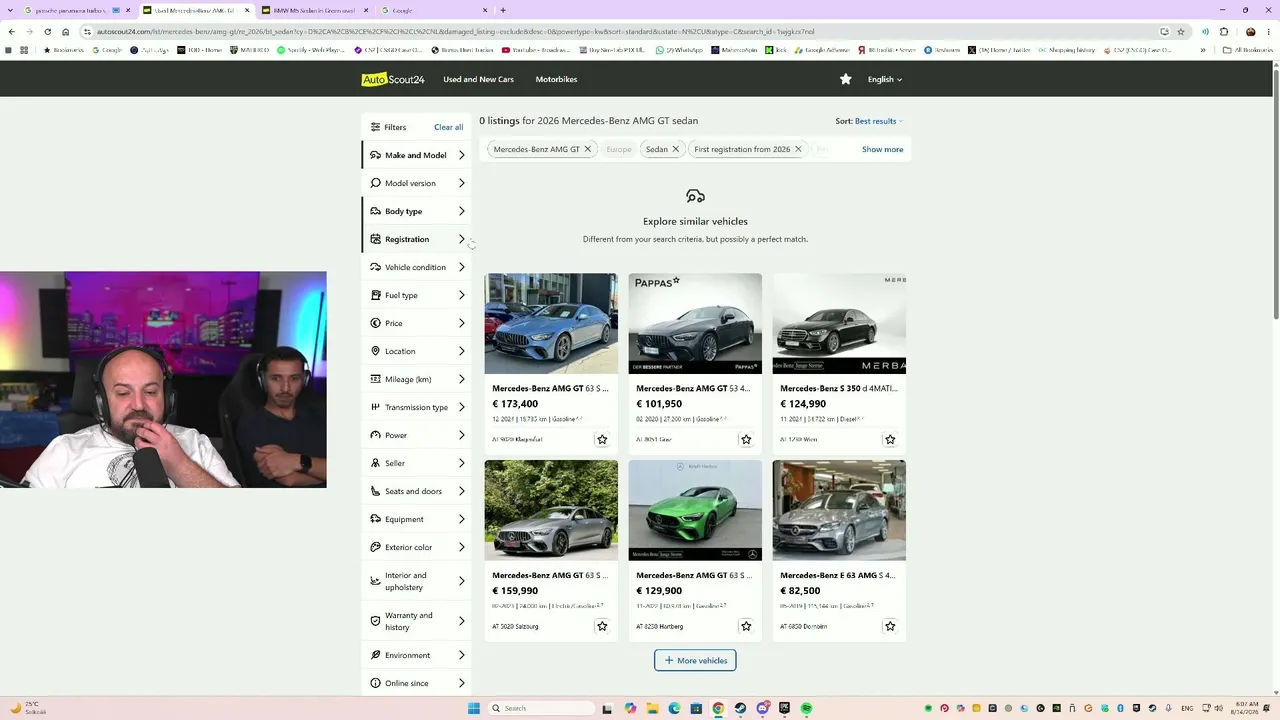
Task: Expand the Registration filter
Action: pyautogui.click(x=416, y=239)
